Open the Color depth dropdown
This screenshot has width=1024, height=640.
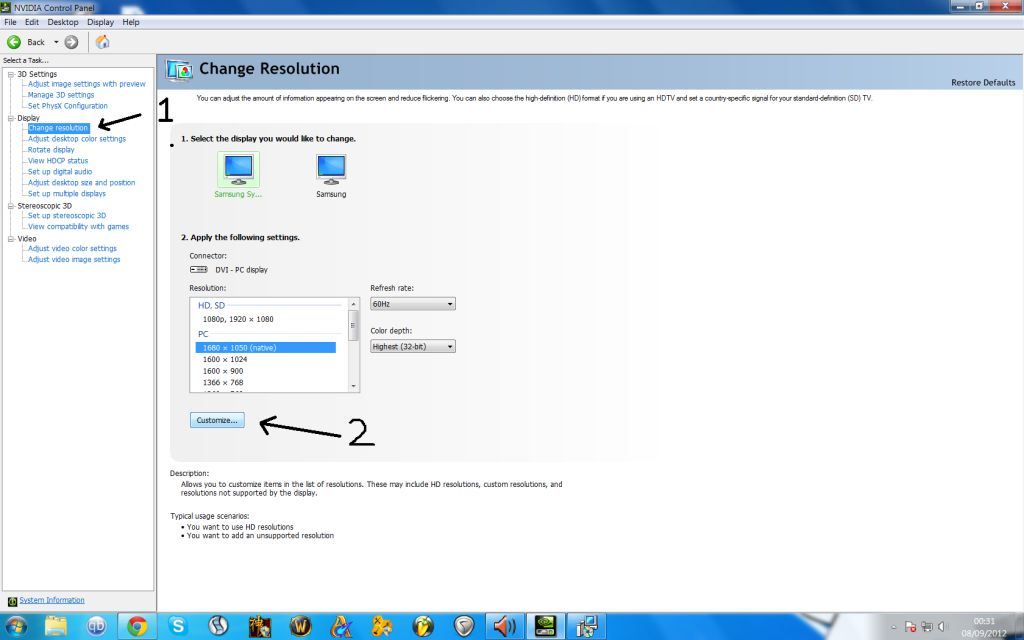click(413, 346)
